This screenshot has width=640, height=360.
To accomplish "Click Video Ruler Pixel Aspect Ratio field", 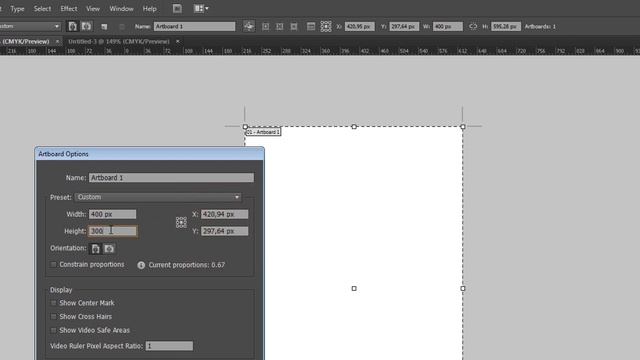I will (169, 346).
